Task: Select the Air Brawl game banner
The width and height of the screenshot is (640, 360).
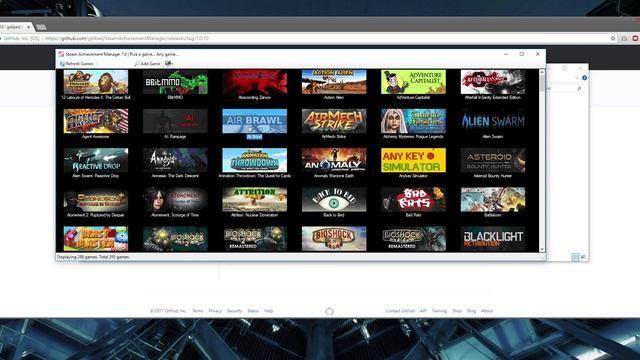Action: point(255,121)
